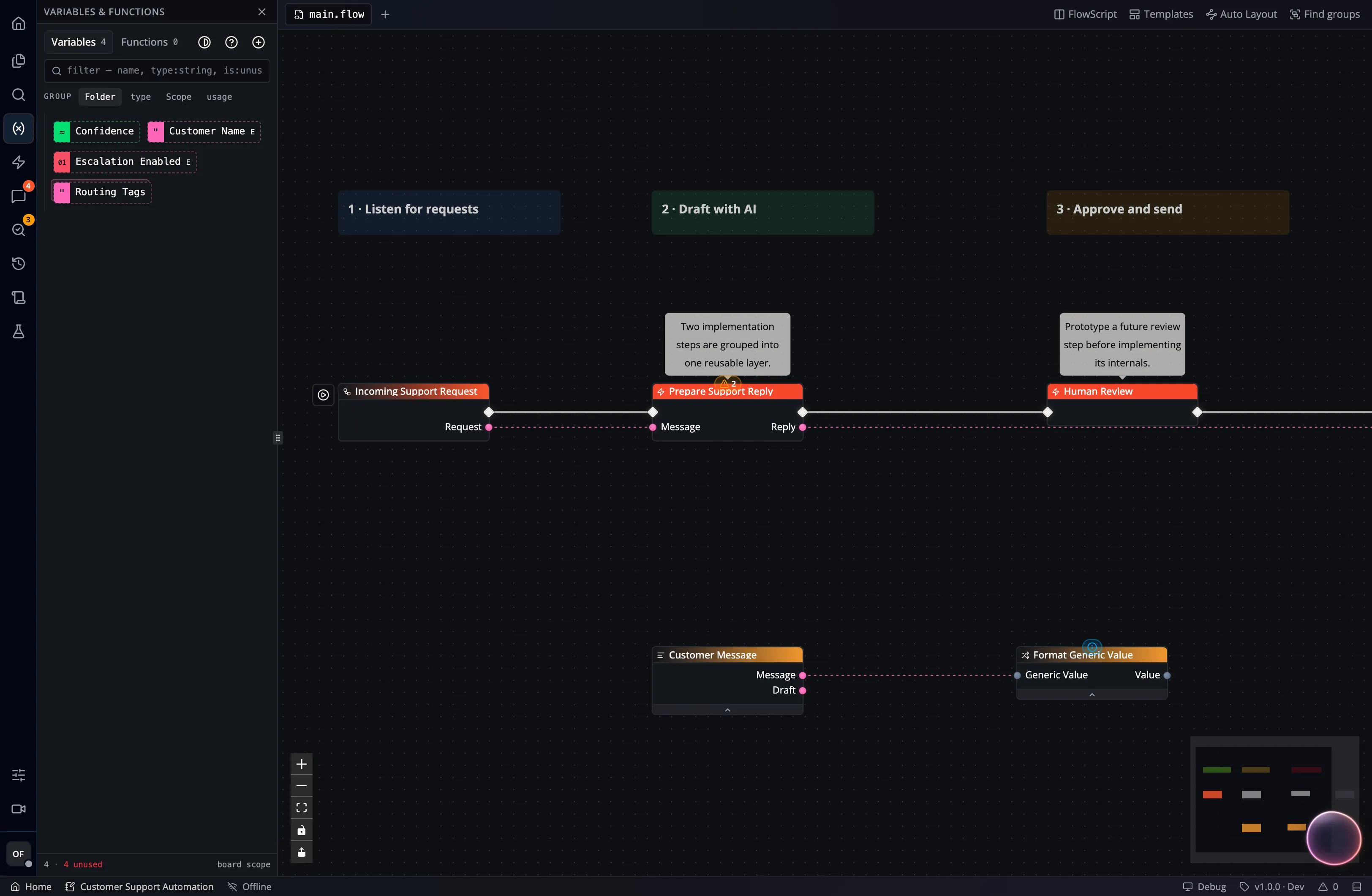Expand the warning badge on Prepare Support Reply
The height and width of the screenshot is (896, 1372).
(727, 383)
